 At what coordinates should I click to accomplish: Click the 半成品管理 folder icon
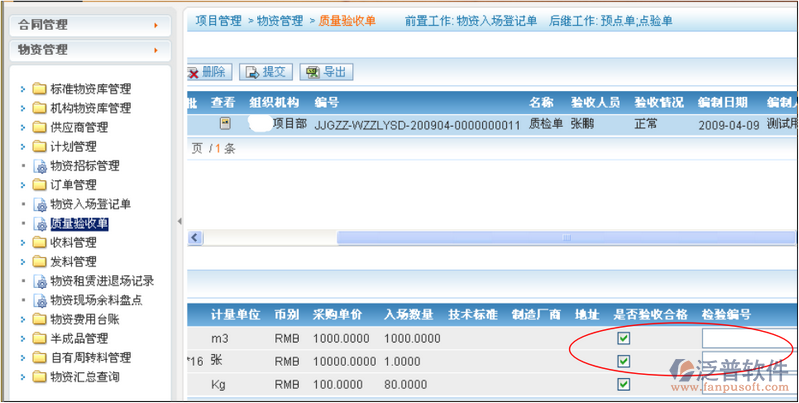(39, 339)
